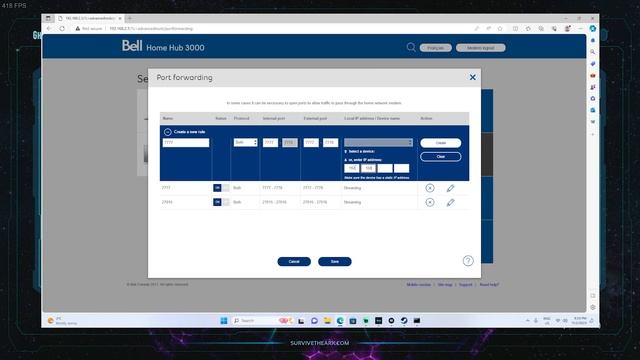Click the rule name input field

pyautogui.click(x=186, y=142)
